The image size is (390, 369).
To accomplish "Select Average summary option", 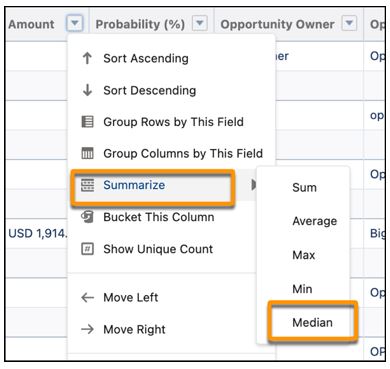I will [x=315, y=221].
